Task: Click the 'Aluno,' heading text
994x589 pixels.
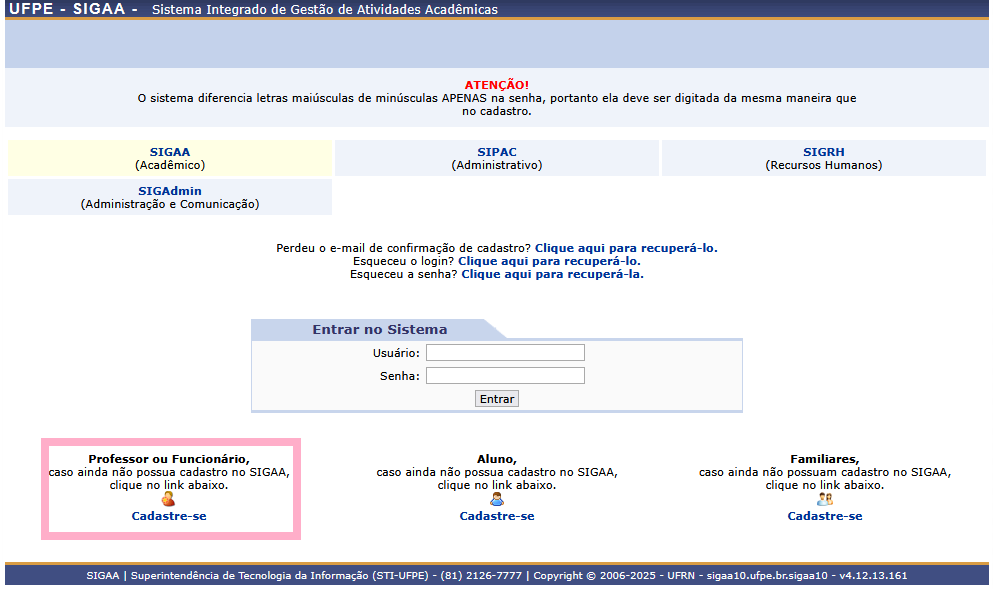Action: [497, 459]
